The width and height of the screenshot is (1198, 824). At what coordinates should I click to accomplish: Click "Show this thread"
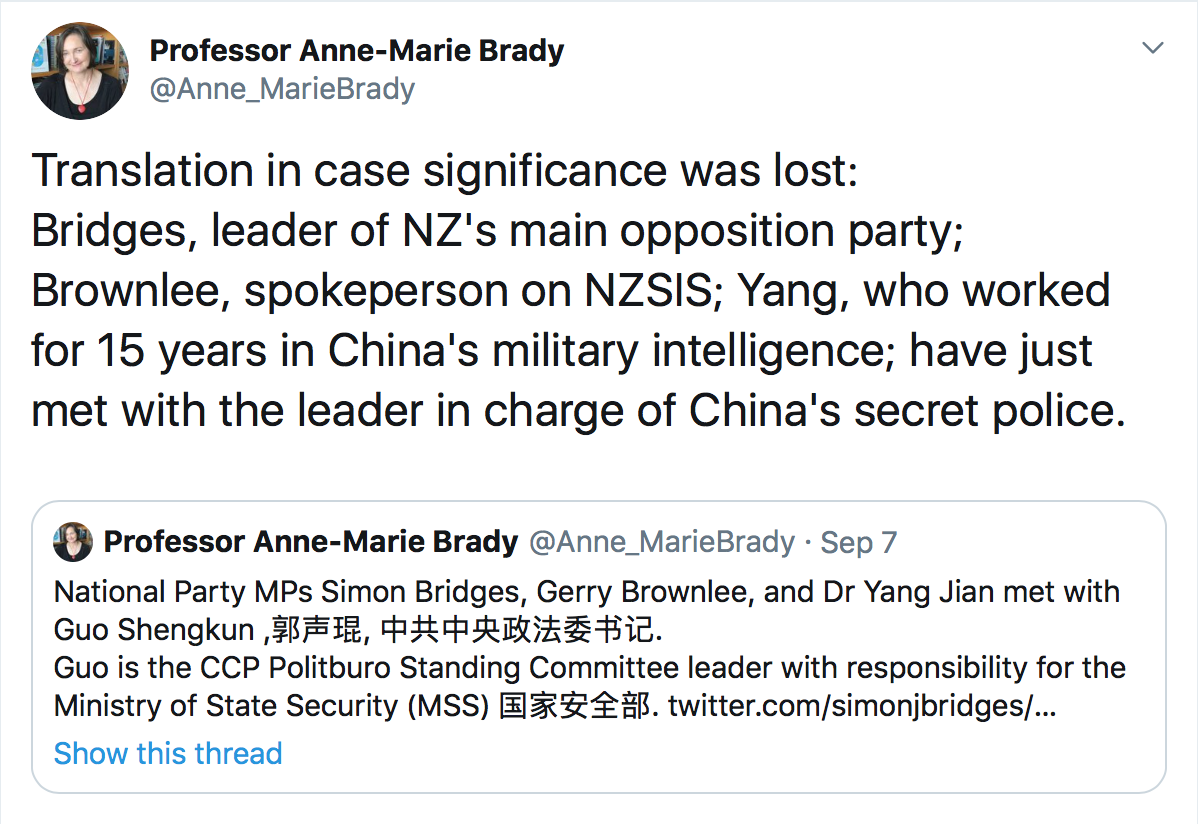tap(168, 753)
